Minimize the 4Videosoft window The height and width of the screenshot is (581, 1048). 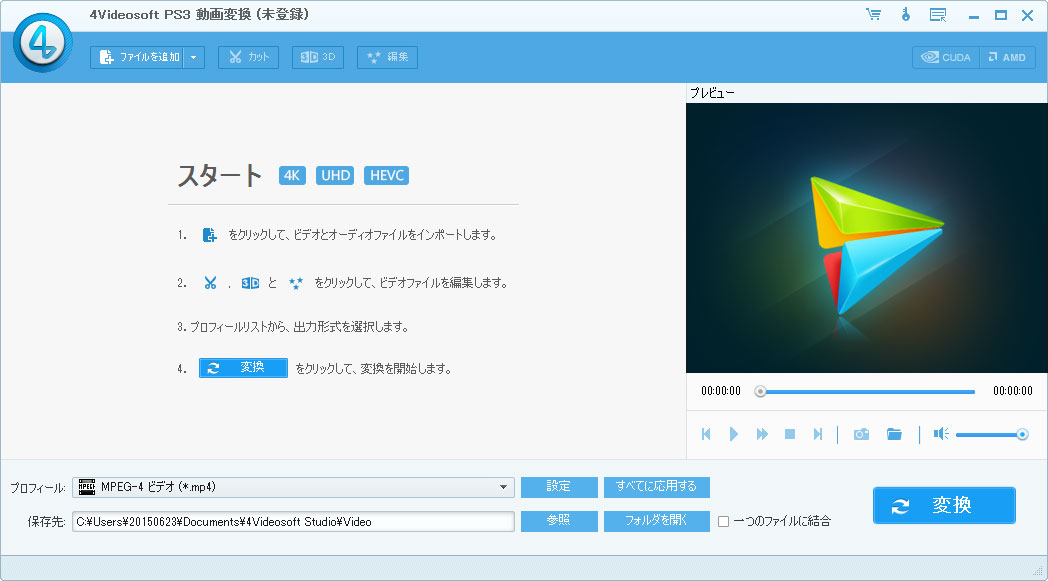pyautogui.click(x=974, y=16)
